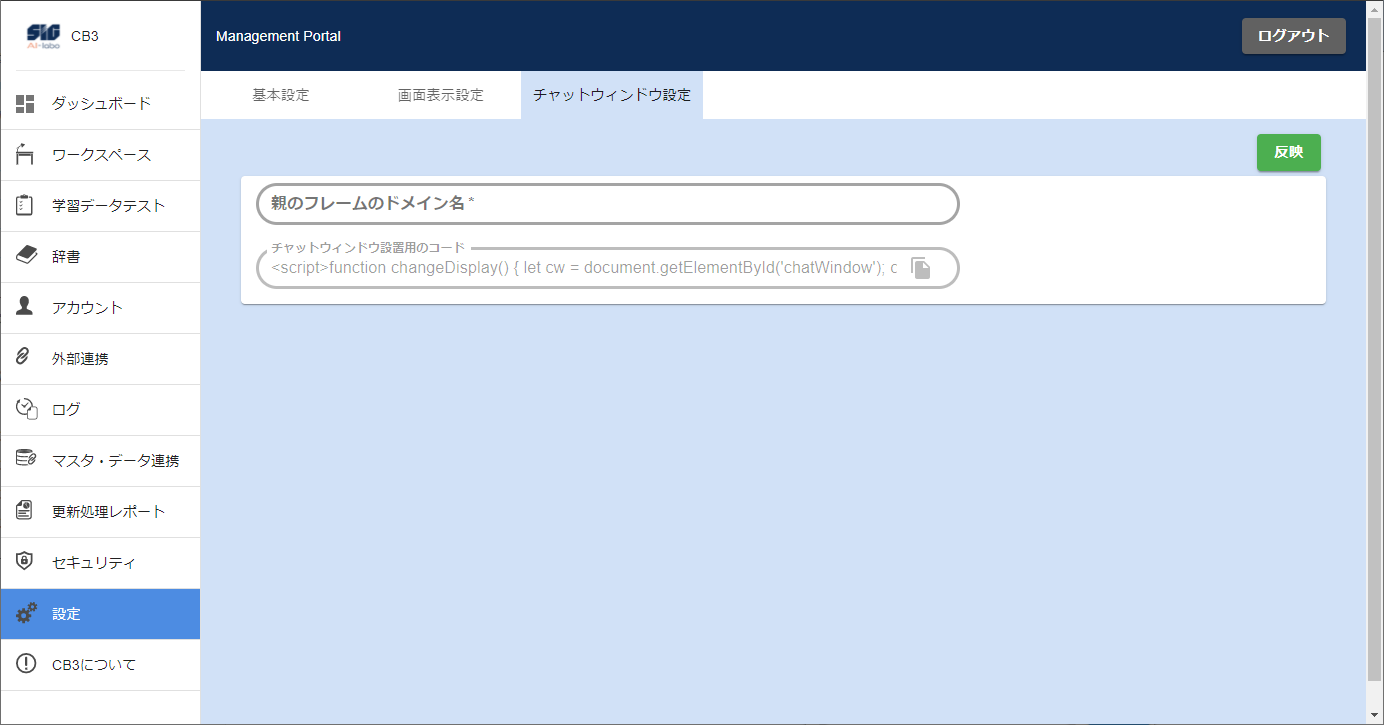1384x725 pixels.
Task: Click the clipboard icon for 学習データテスト
Action: [x=26, y=205]
